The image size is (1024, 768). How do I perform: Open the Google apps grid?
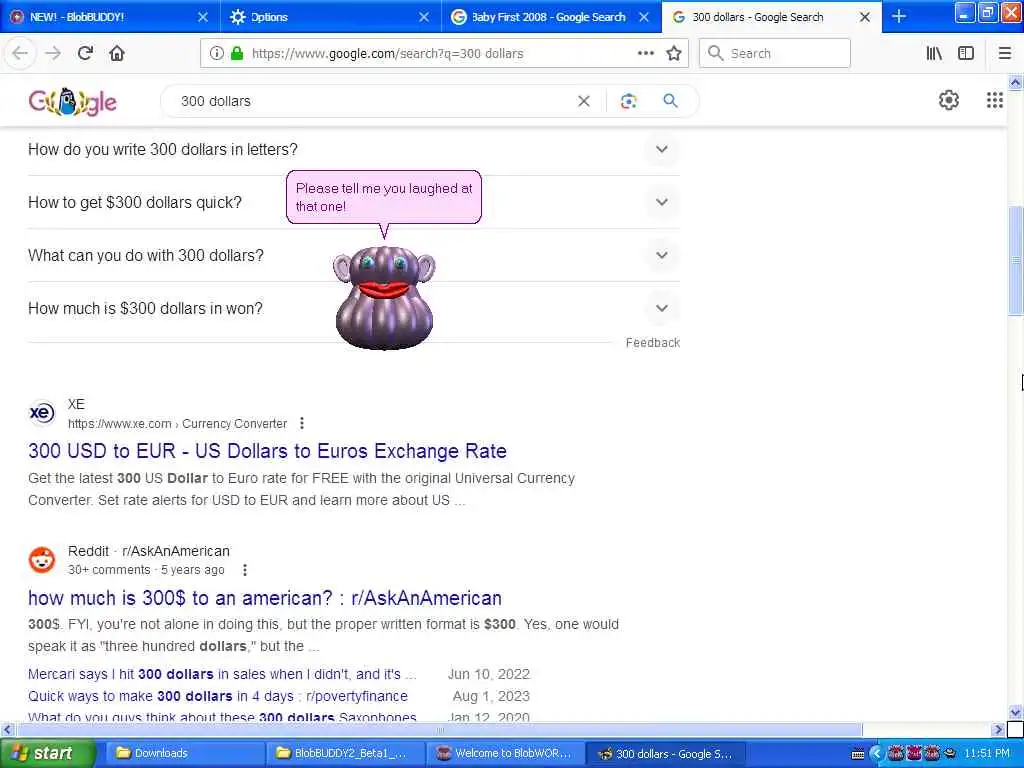(994, 100)
